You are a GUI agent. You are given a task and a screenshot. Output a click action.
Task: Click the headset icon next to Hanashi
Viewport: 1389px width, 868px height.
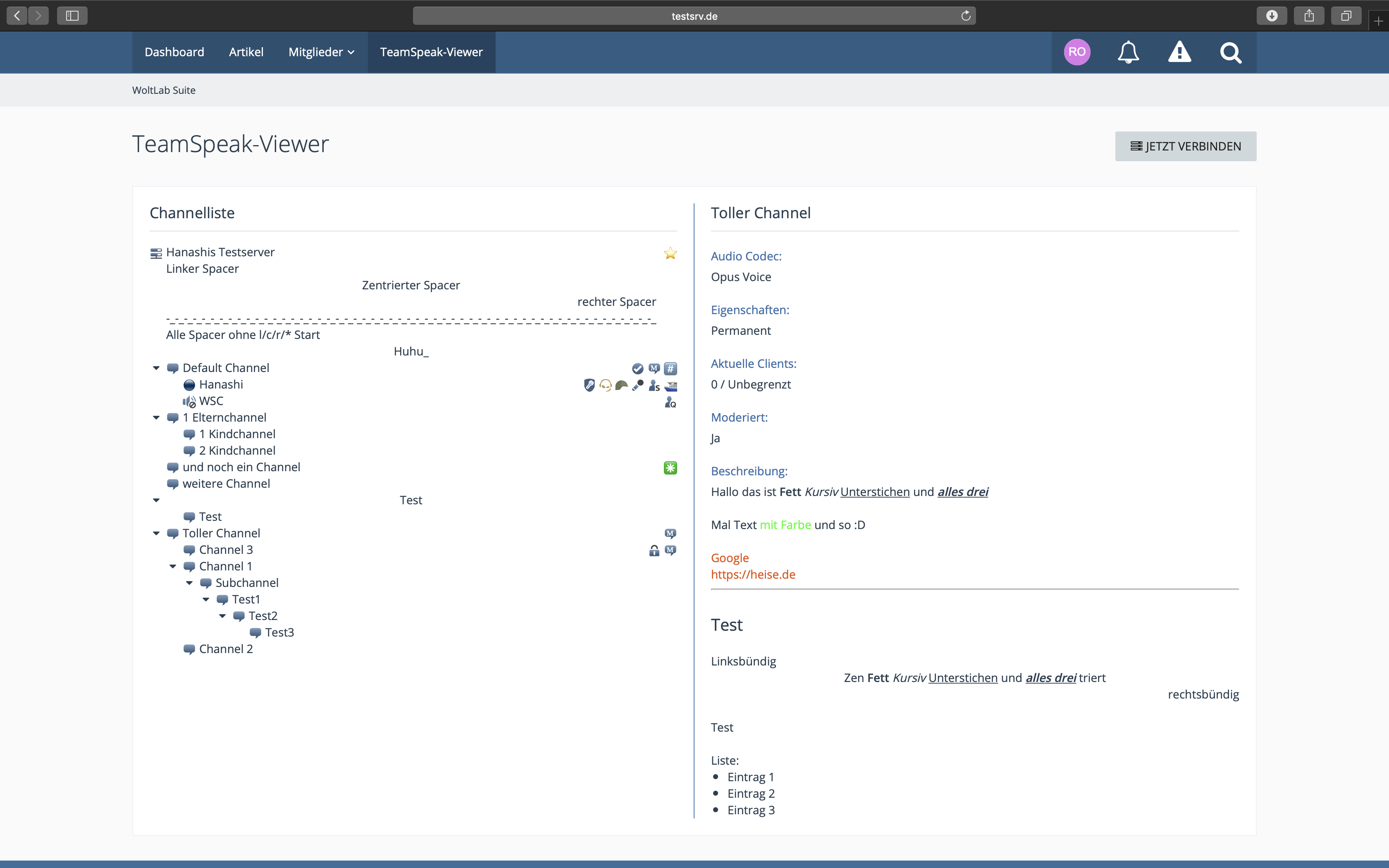(x=605, y=385)
